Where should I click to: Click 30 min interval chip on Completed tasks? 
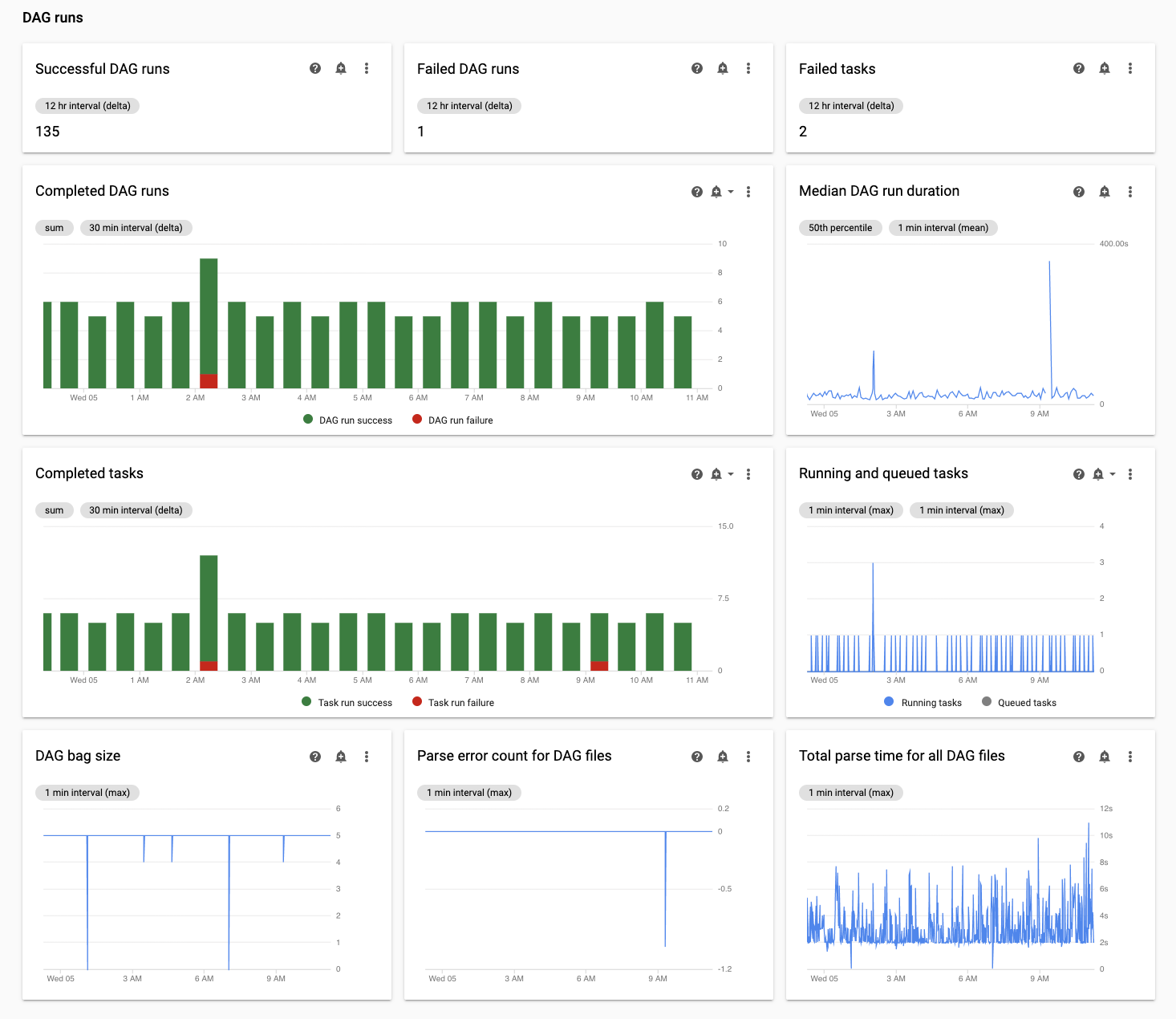pyautogui.click(x=136, y=510)
